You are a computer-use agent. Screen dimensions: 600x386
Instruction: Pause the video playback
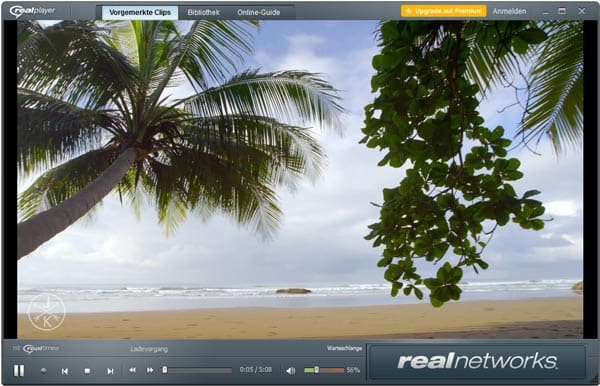click(x=19, y=370)
